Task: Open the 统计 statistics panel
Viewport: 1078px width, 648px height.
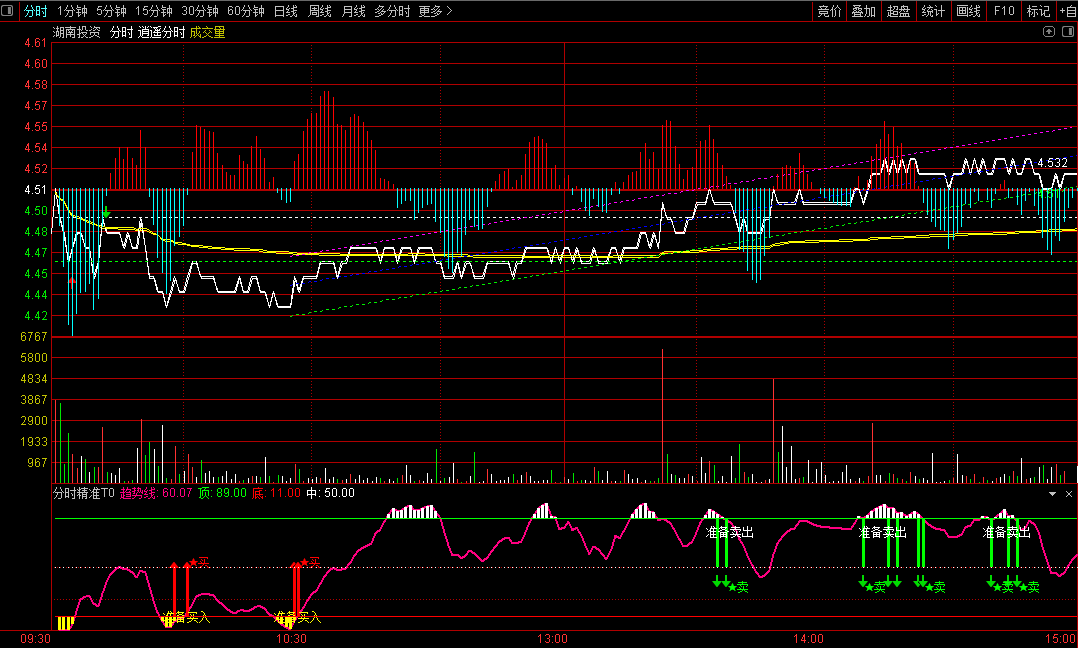Action: point(933,11)
